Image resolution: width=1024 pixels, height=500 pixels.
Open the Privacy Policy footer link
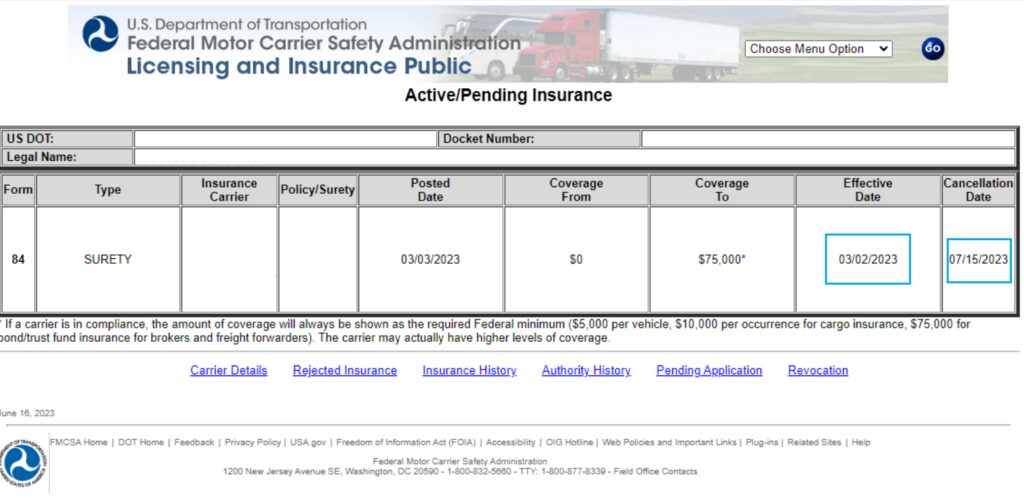[253, 442]
